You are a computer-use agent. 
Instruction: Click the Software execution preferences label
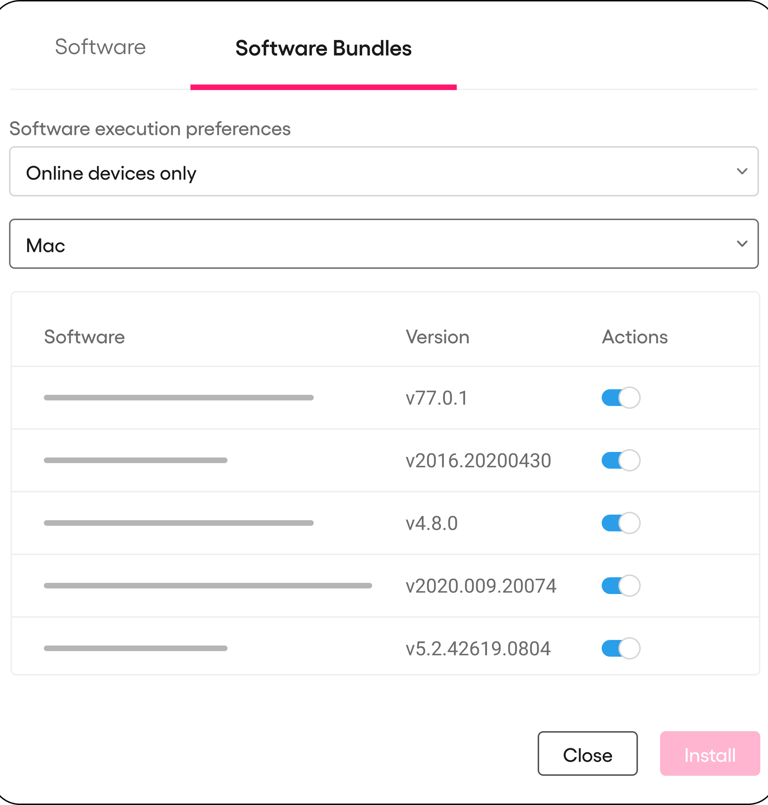point(150,129)
